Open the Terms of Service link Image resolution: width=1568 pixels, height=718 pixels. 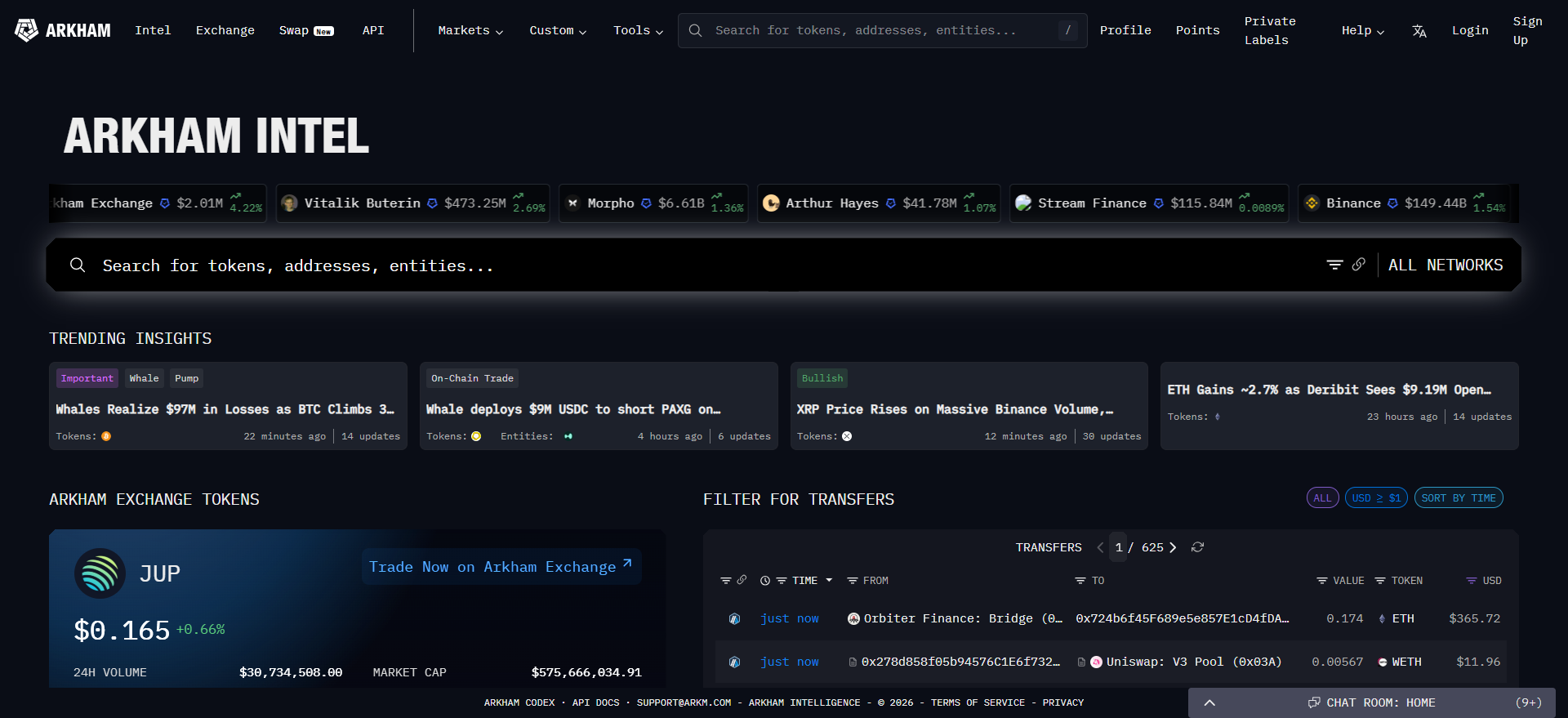(978, 702)
